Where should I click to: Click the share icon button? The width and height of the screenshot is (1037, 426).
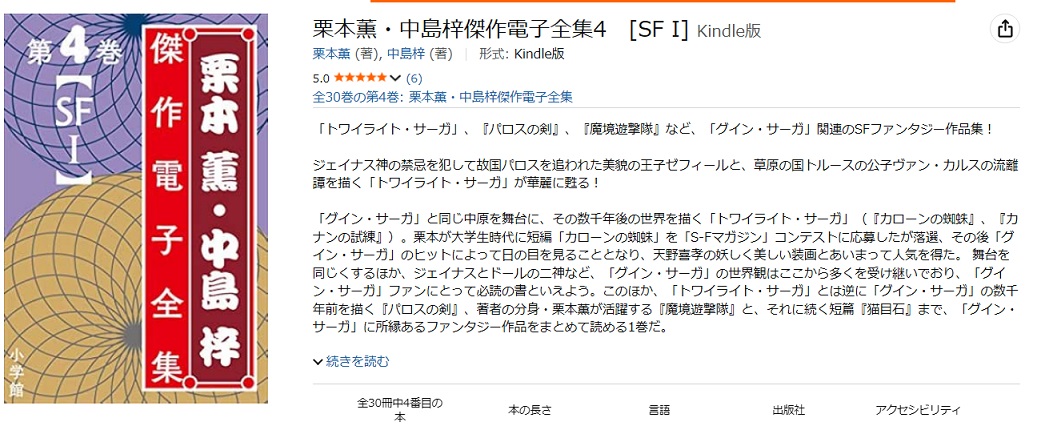[1003, 30]
